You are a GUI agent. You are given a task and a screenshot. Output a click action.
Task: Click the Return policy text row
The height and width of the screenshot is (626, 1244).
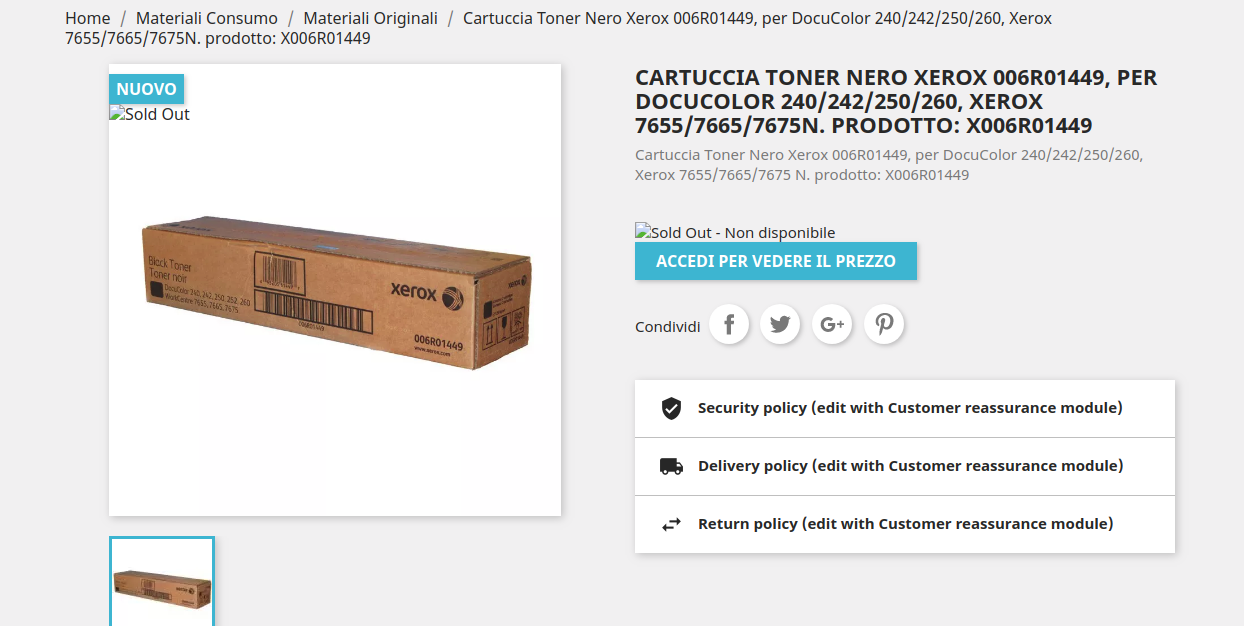coord(905,524)
